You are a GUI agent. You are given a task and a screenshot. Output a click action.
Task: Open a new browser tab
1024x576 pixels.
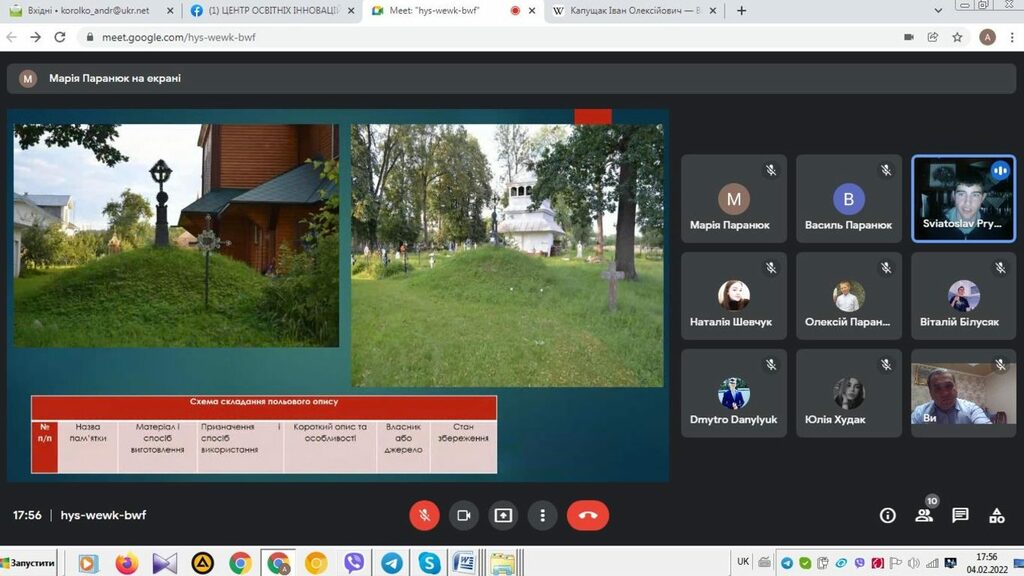pos(741,11)
